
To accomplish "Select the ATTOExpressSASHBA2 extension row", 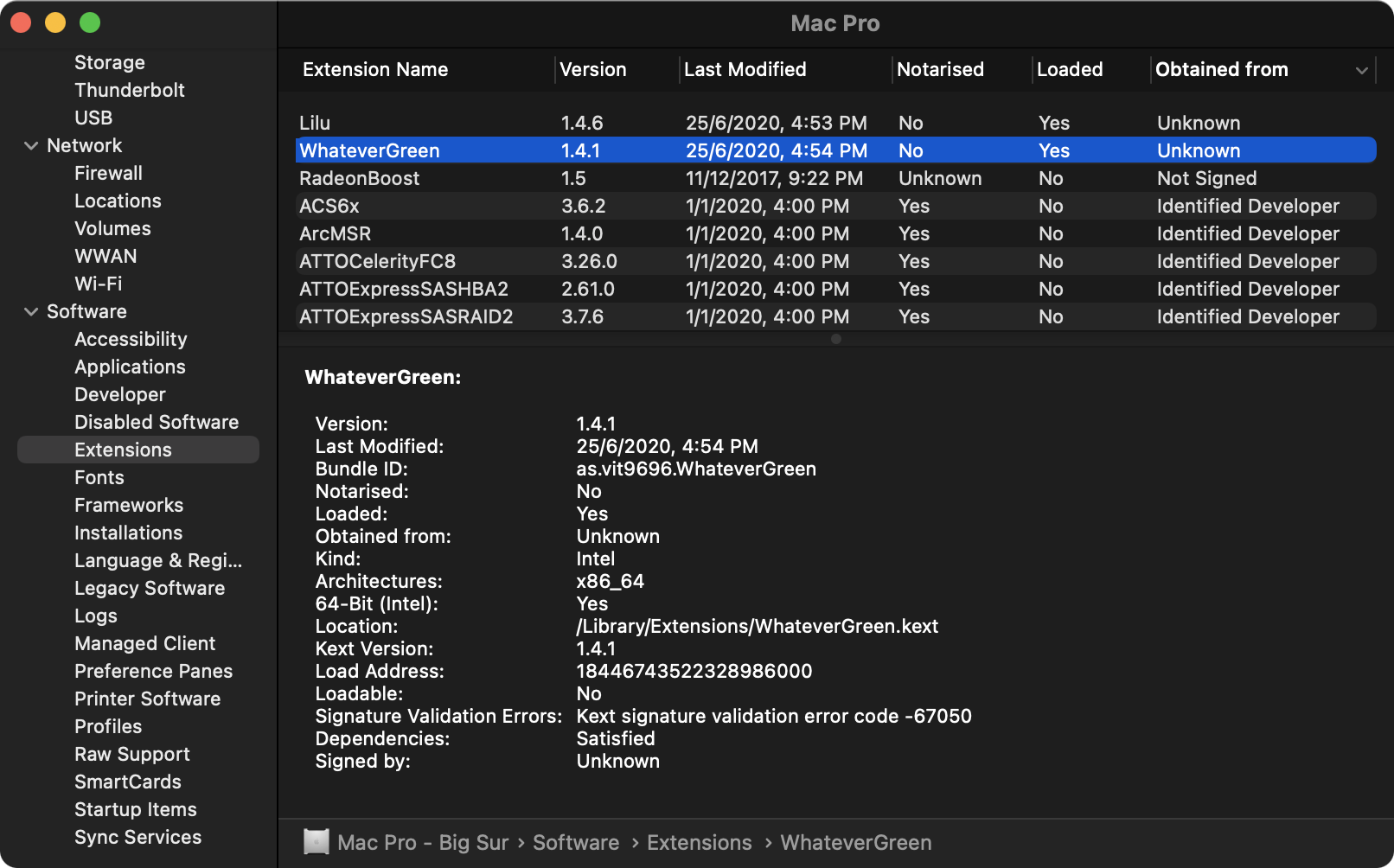I will (835, 289).
